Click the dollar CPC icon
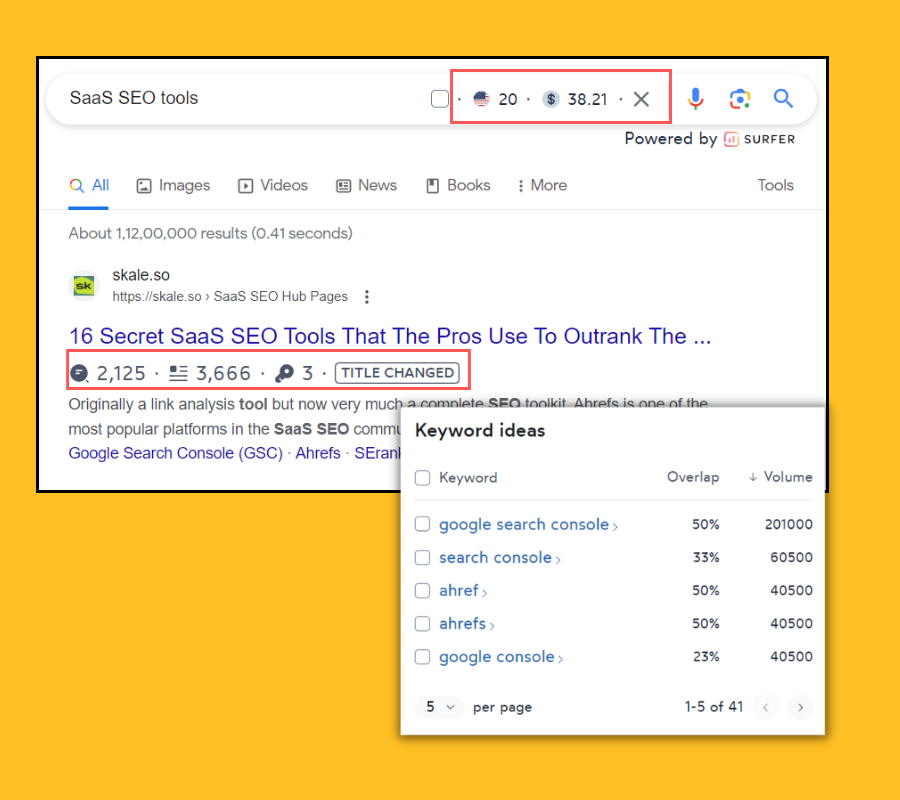The height and width of the screenshot is (800, 900). click(x=550, y=99)
